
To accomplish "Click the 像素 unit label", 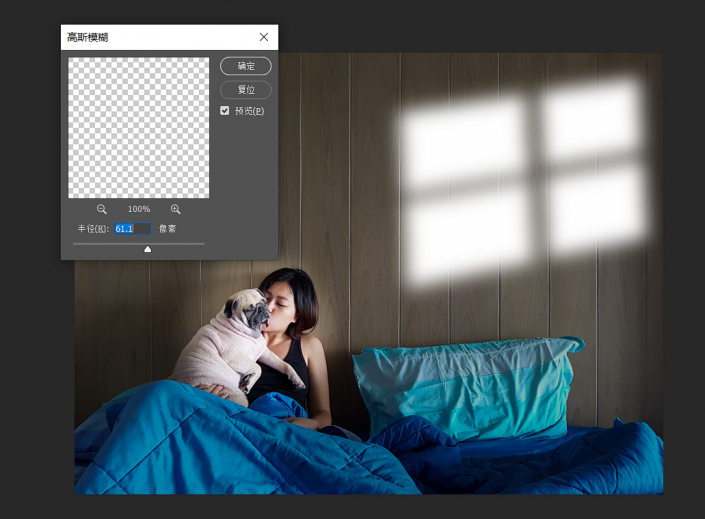I will pos(168,229).
